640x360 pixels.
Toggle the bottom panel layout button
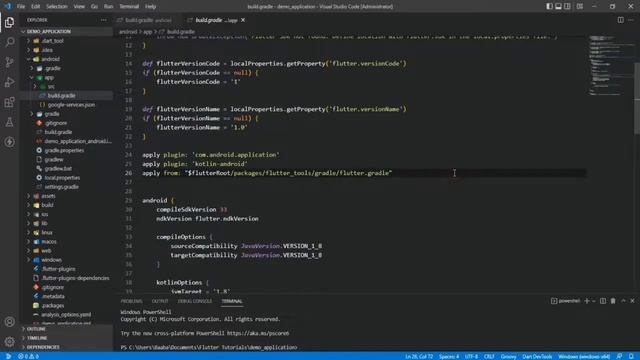click(x=558, y=7)
